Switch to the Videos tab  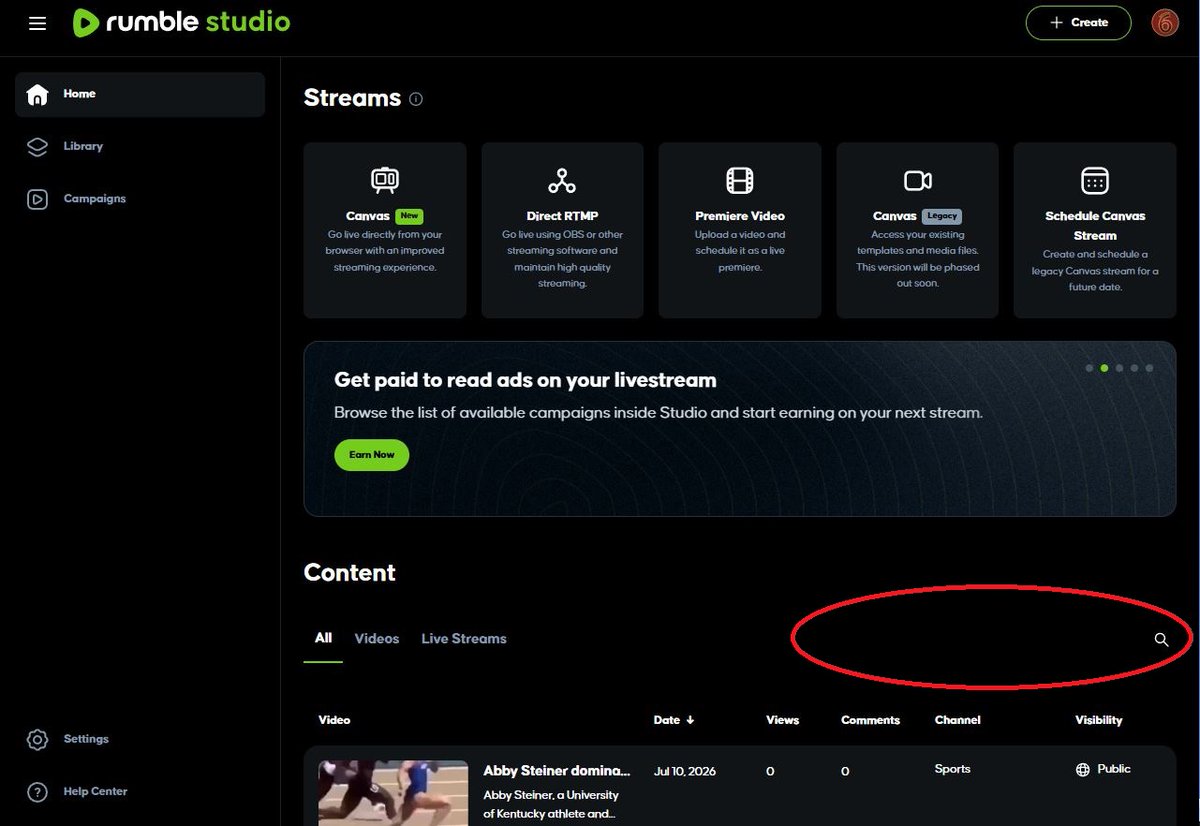pos(377,639)
